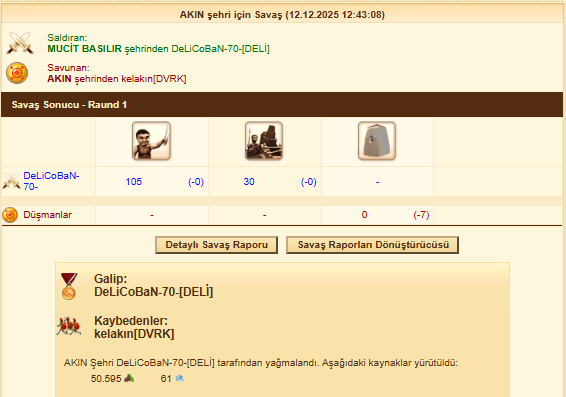Click swords icon beside DeLiCoBaN-70- row
This screenshot has width=566, height=397.
11,181
